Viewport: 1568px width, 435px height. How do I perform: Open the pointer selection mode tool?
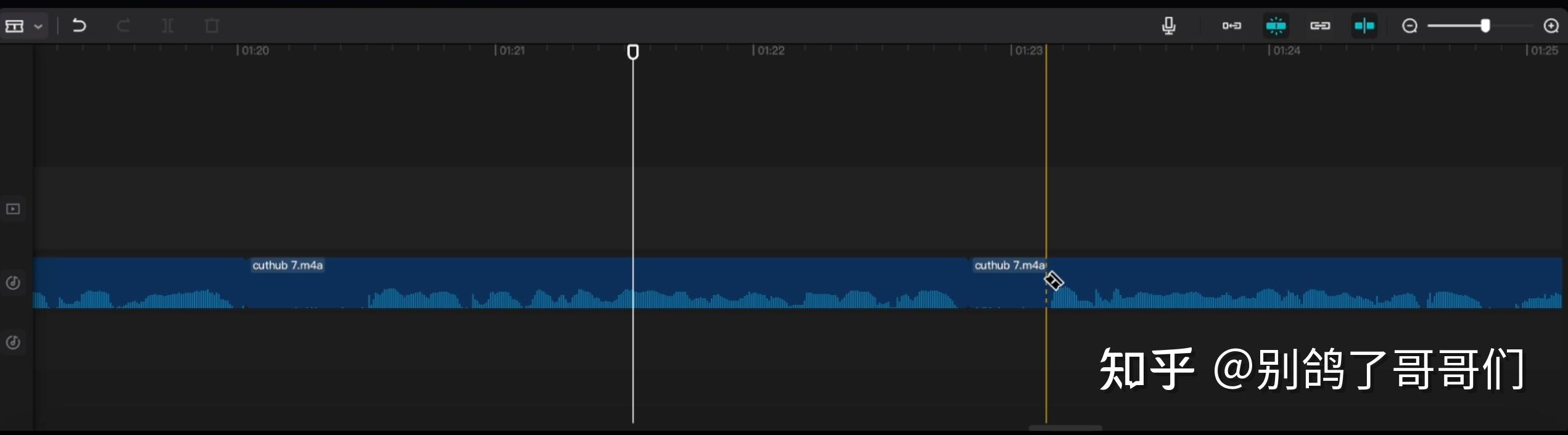pyautogui.click(x=15, y=26)
